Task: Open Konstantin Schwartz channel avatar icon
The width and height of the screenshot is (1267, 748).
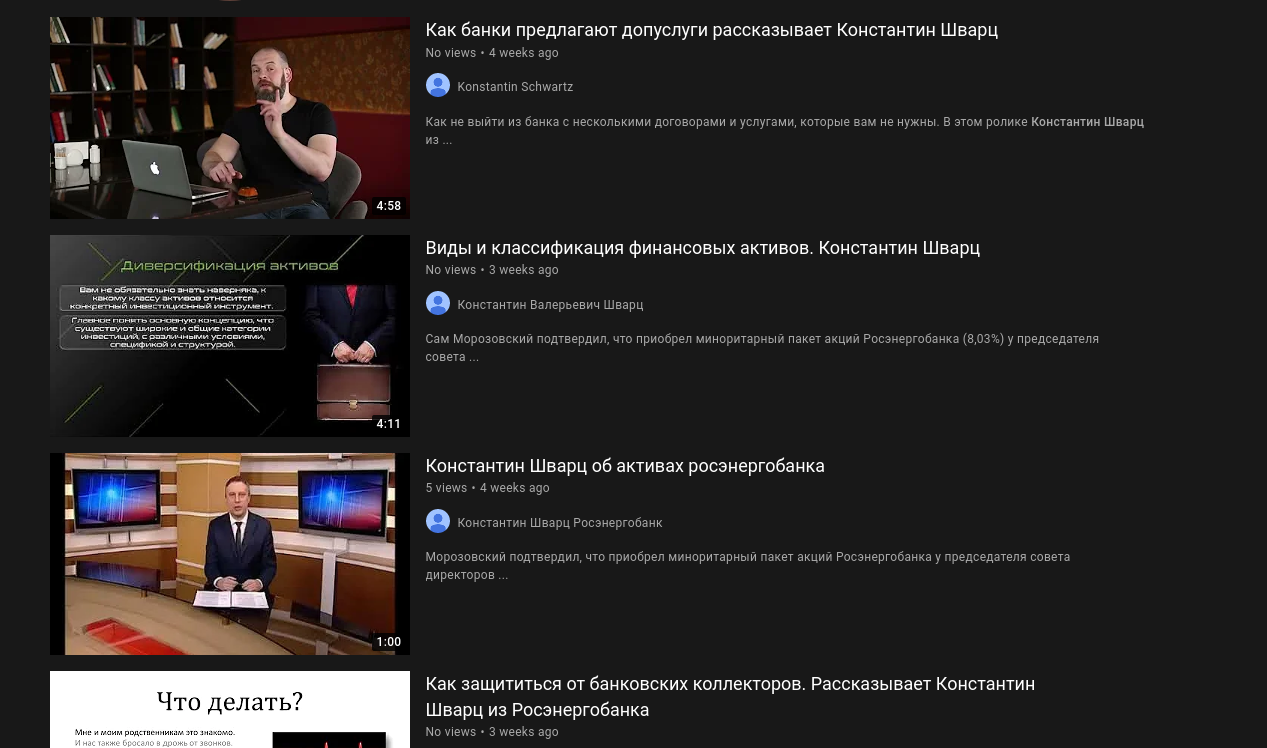Action: pos(437,86)
